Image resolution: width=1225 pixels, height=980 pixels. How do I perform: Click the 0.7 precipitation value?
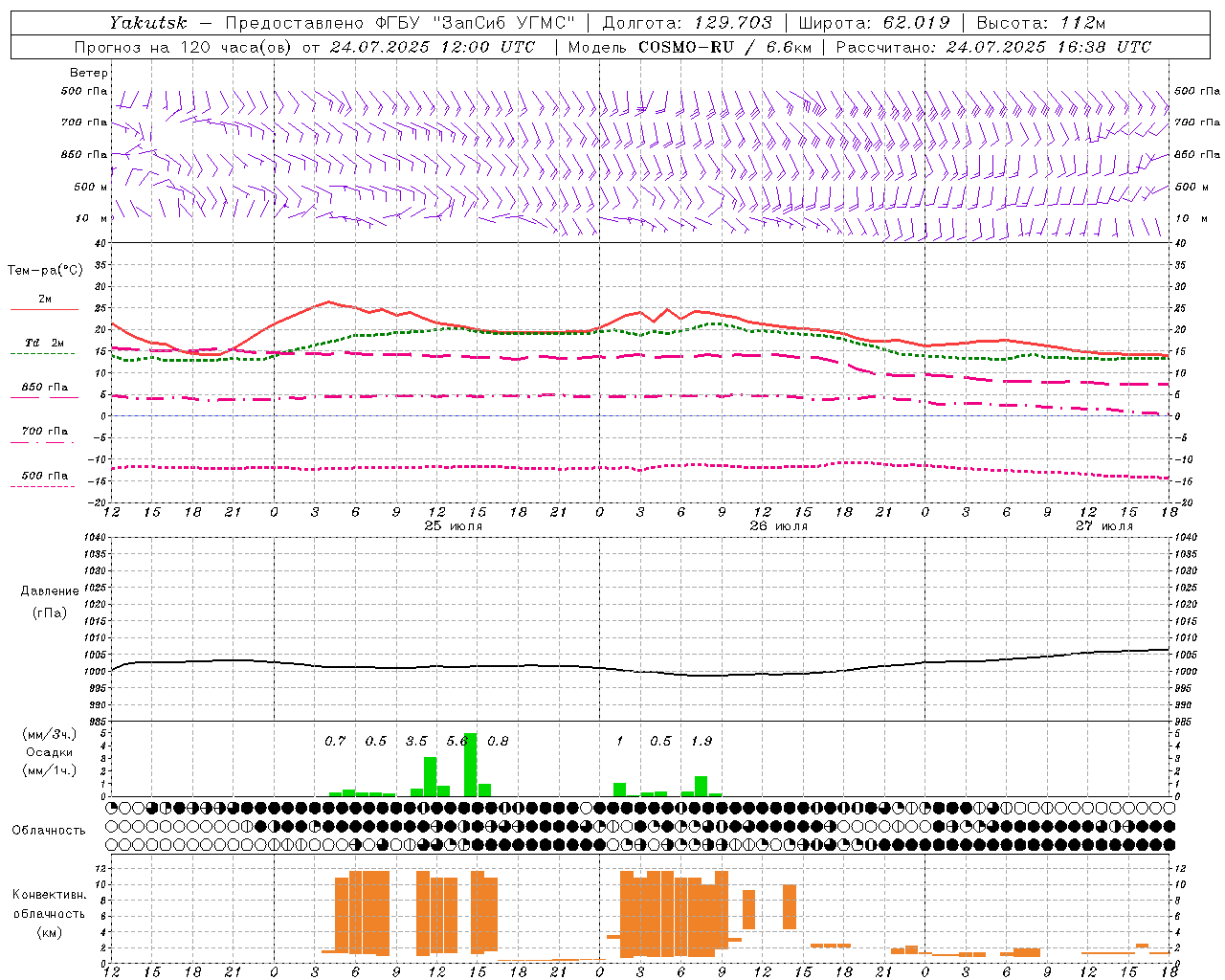pos(335,741)
